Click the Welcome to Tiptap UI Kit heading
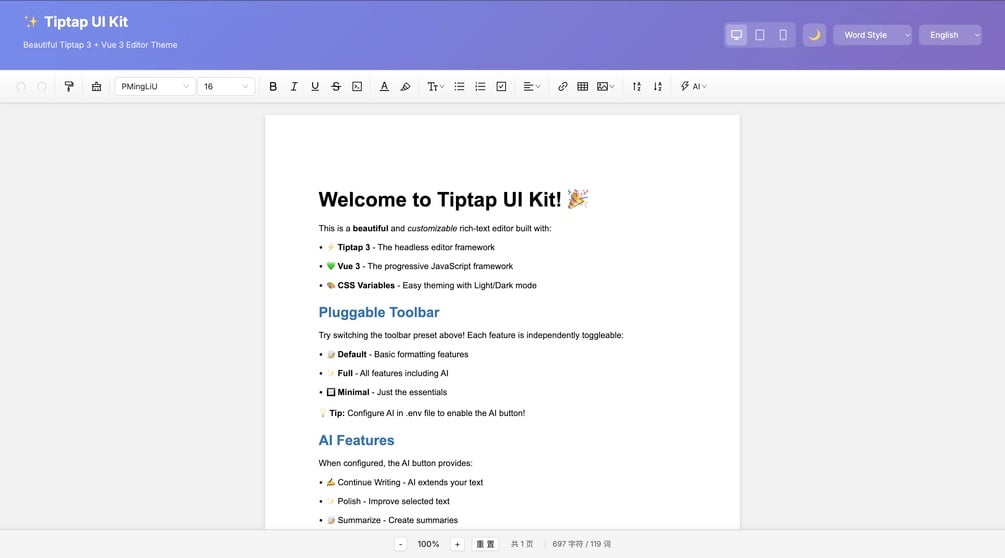Screen dimensions: 1005x558 453,199
